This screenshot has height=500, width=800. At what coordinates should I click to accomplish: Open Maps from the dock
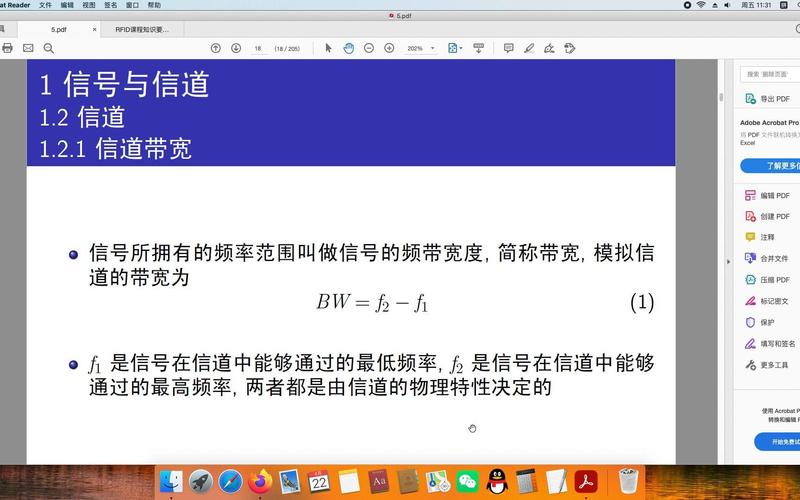click(438, 481)
